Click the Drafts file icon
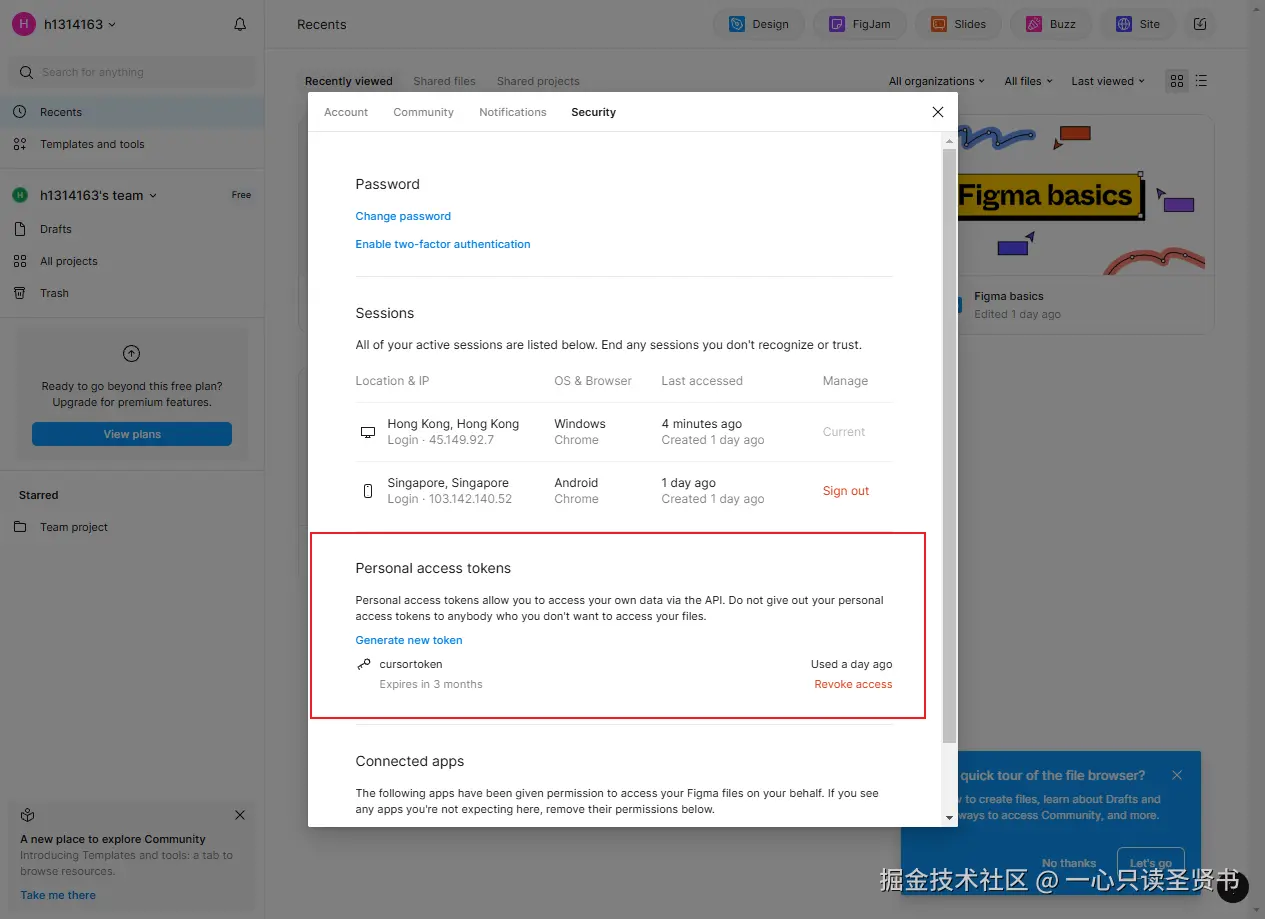Viewport: 1265px width, 919px height. (x=20, y=229)
